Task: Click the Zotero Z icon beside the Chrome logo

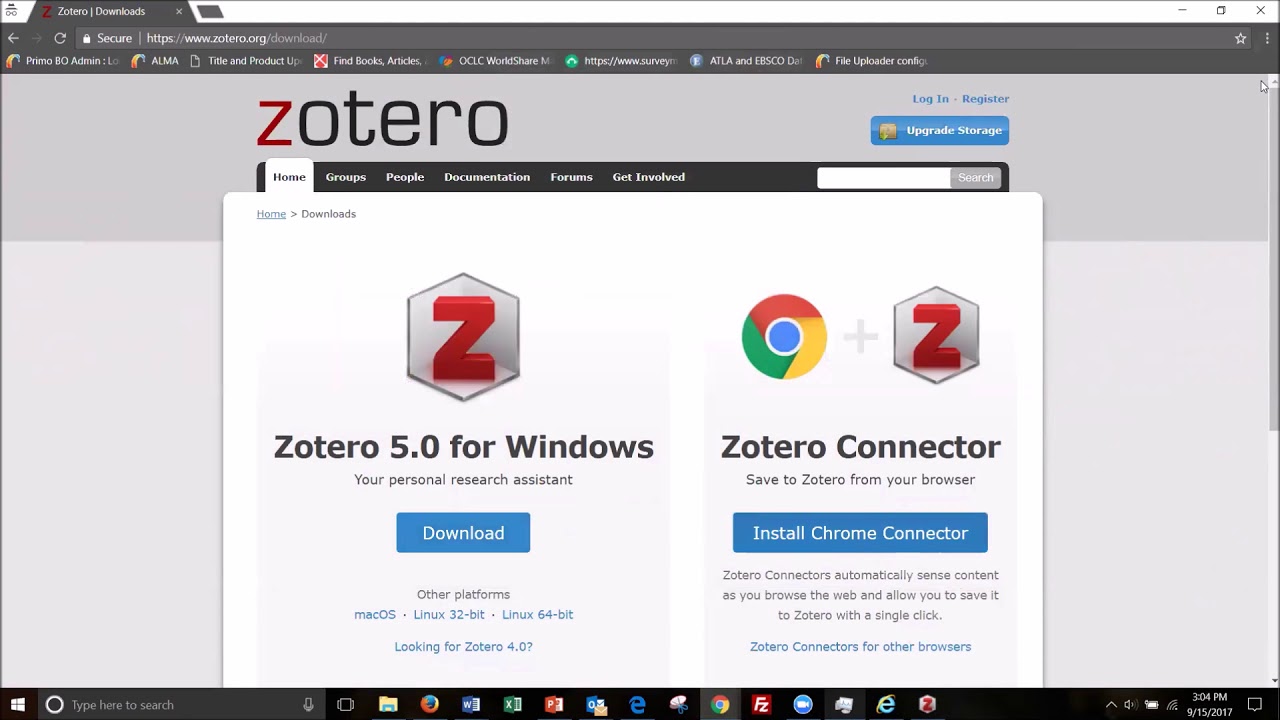Action: tap(936, 336)
